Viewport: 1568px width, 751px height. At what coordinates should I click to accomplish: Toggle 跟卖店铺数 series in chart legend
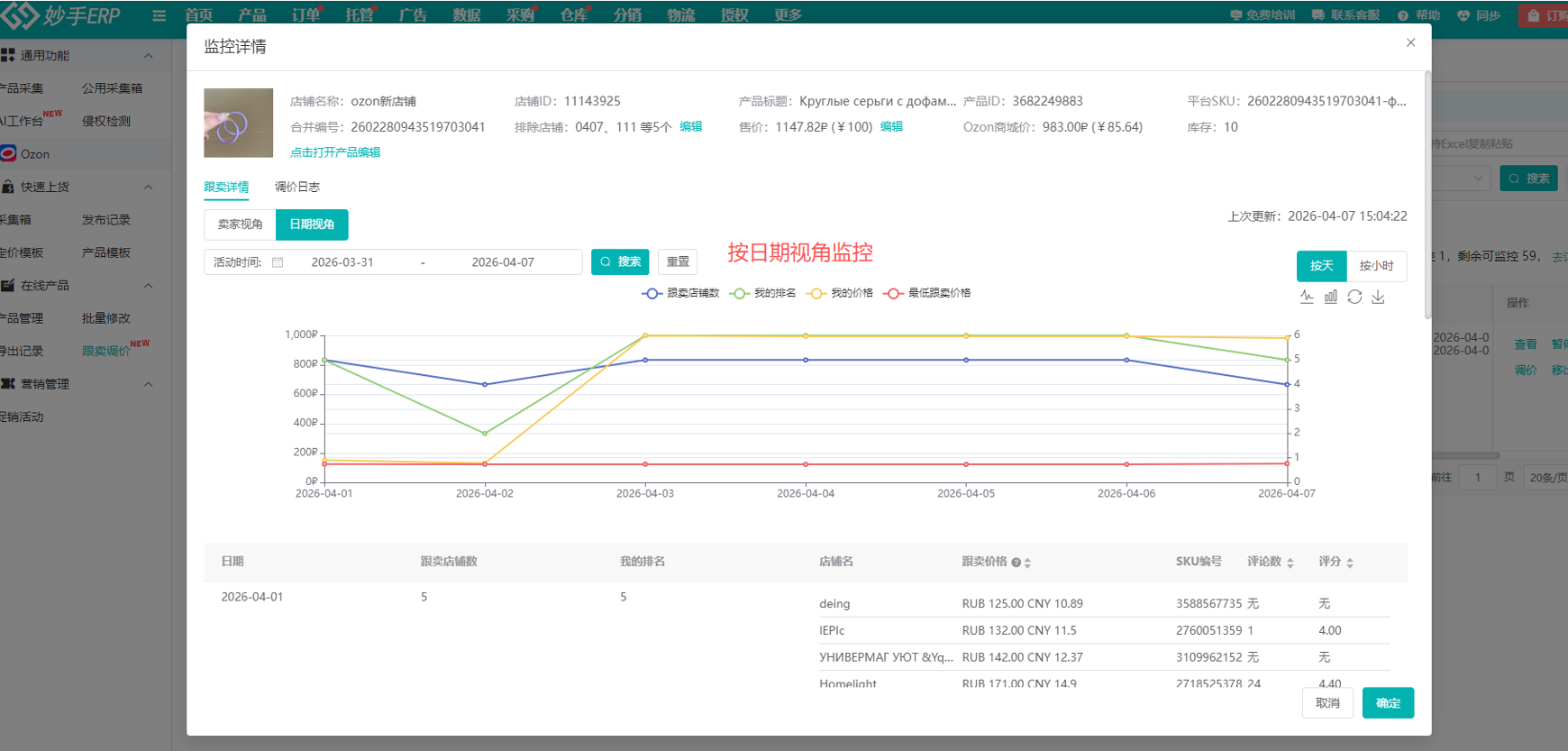(680, 293)
